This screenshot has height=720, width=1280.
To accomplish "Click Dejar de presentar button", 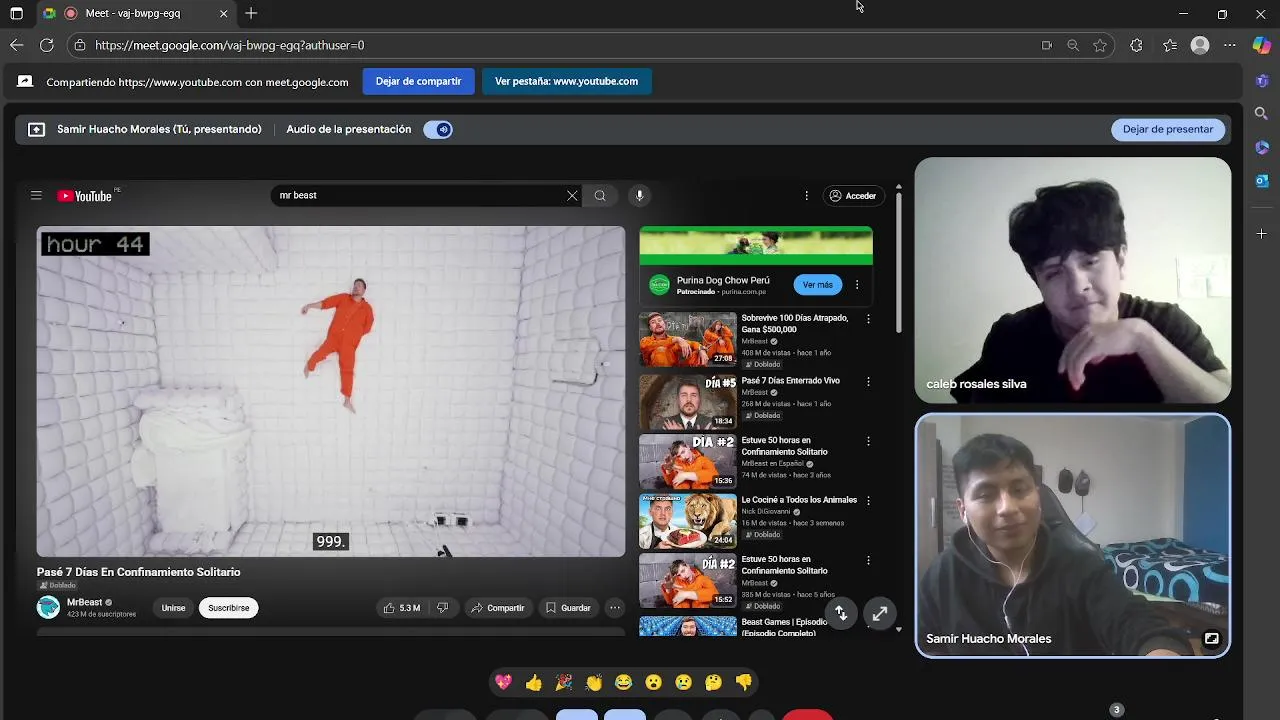I will 1167,129.
